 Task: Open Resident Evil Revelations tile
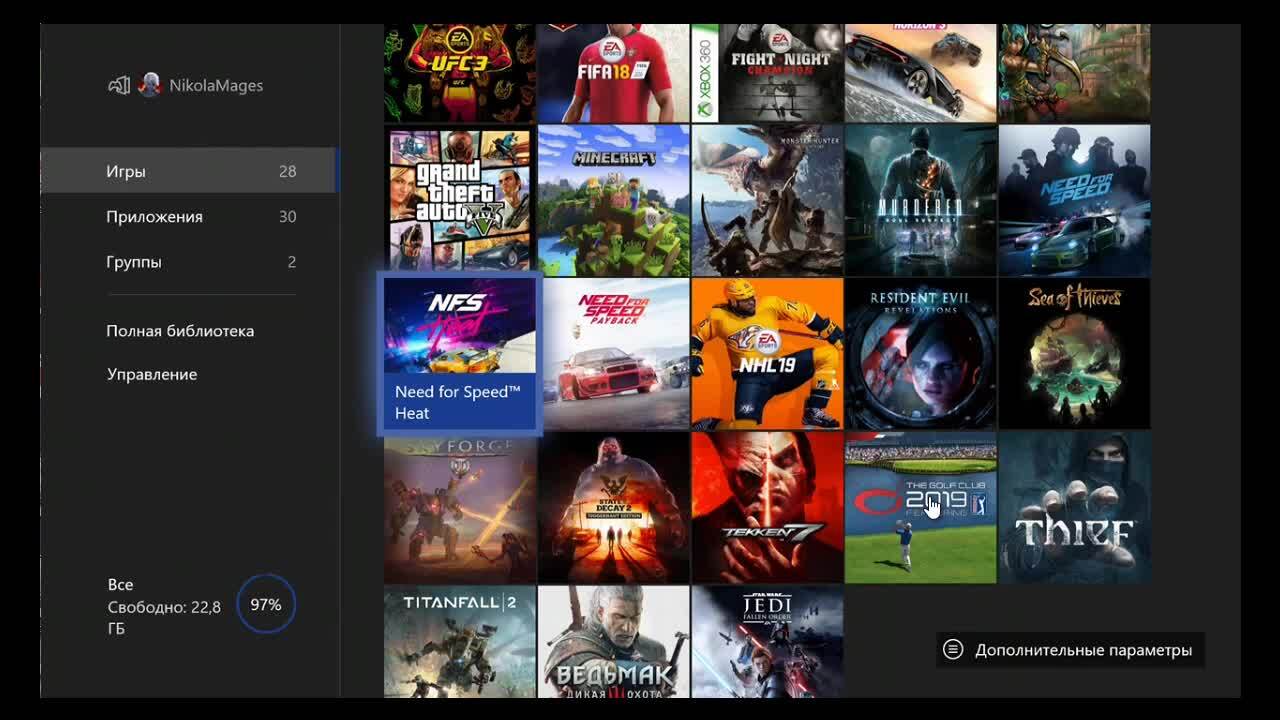pyautogui.click(x=920, y=354)
